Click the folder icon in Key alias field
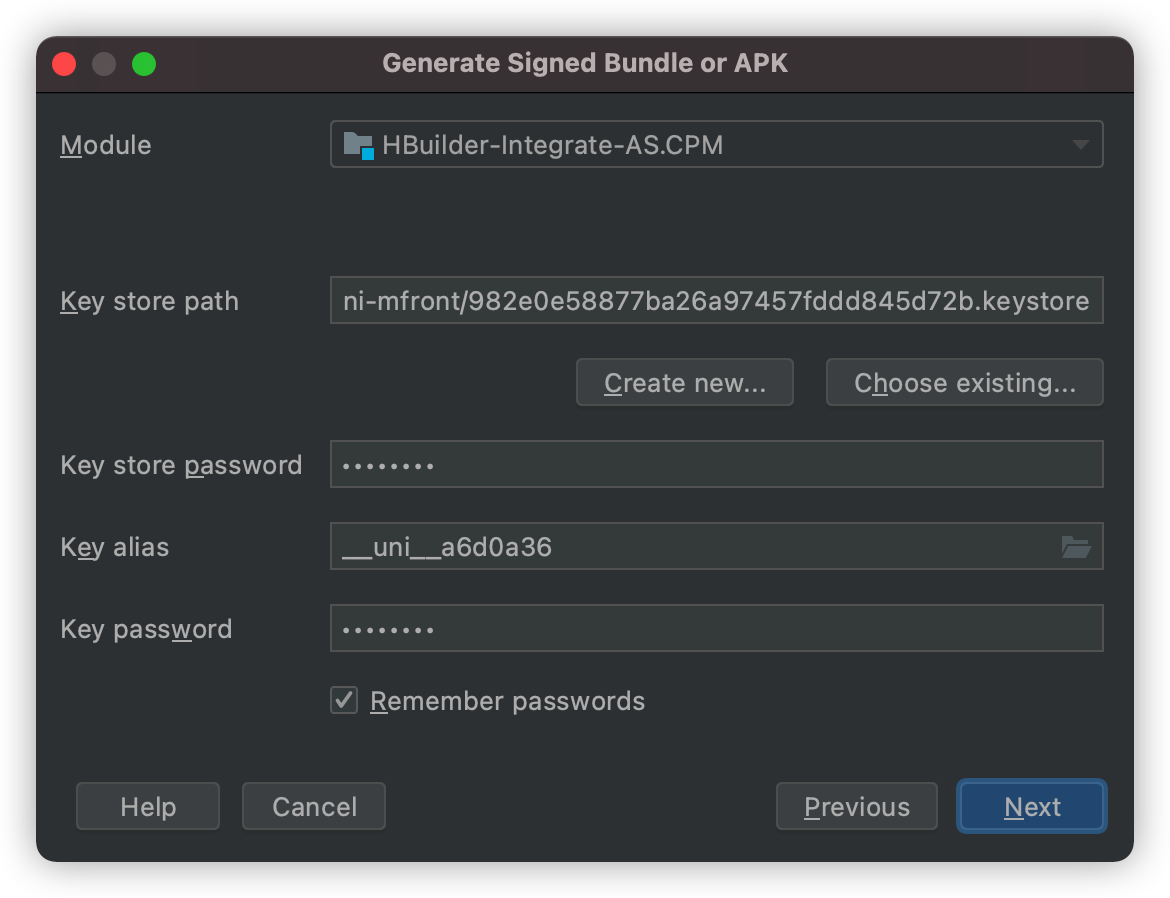Image resolution: width=1170 pixels, height=898 pixels. point(1075,547)
